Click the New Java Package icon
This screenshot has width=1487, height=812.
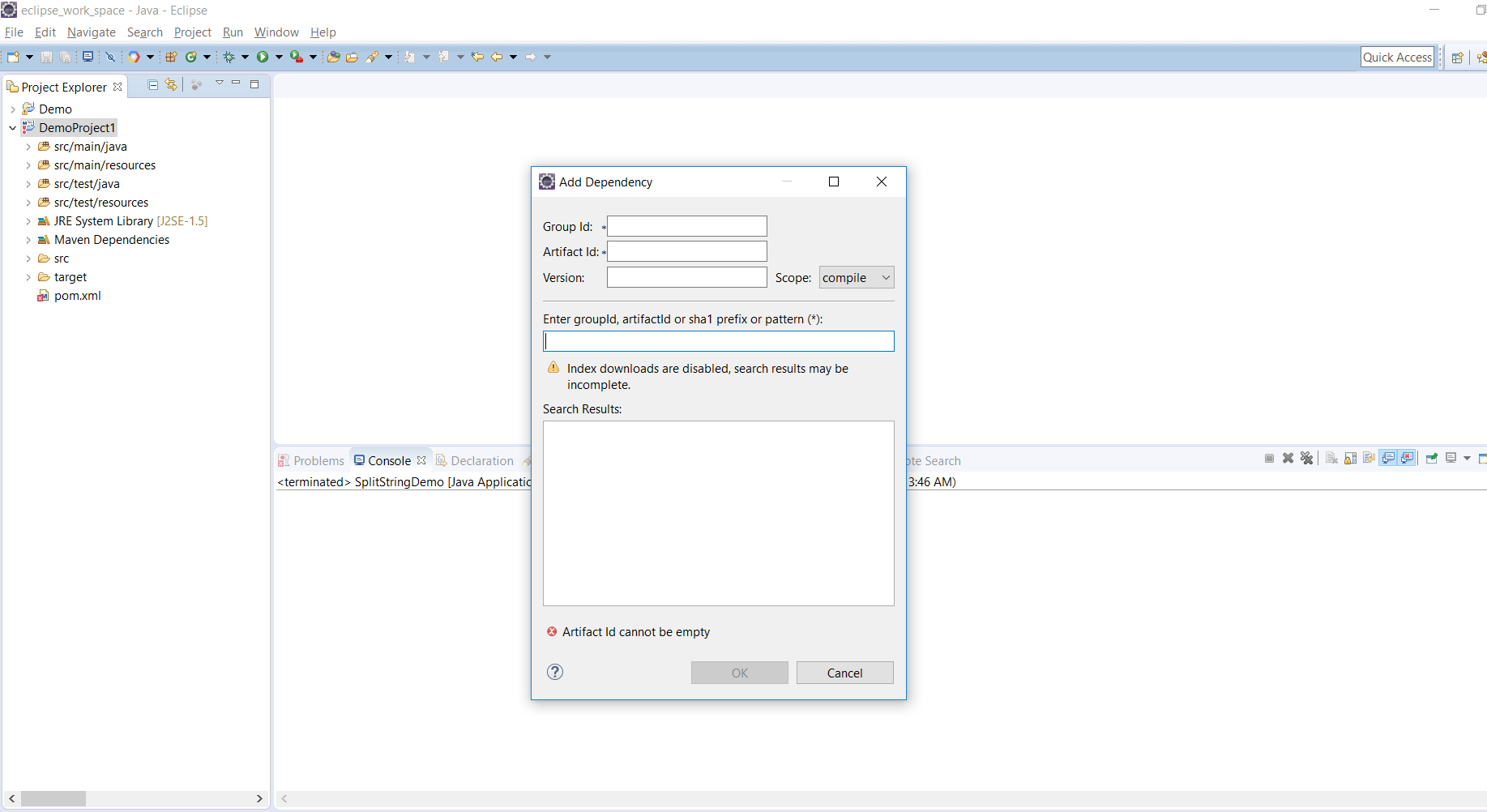[171, 57]
